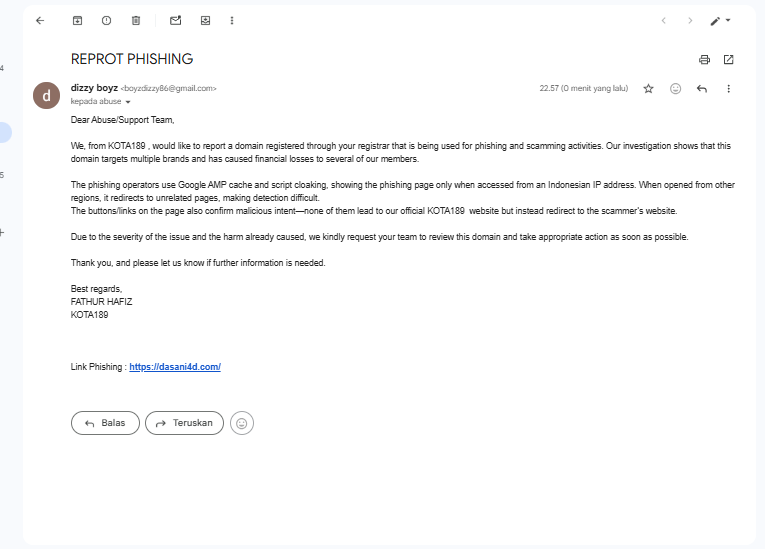Open the message's three-dot options menu
This screenshot has height=549, width=765.
[x=728, y=89]
